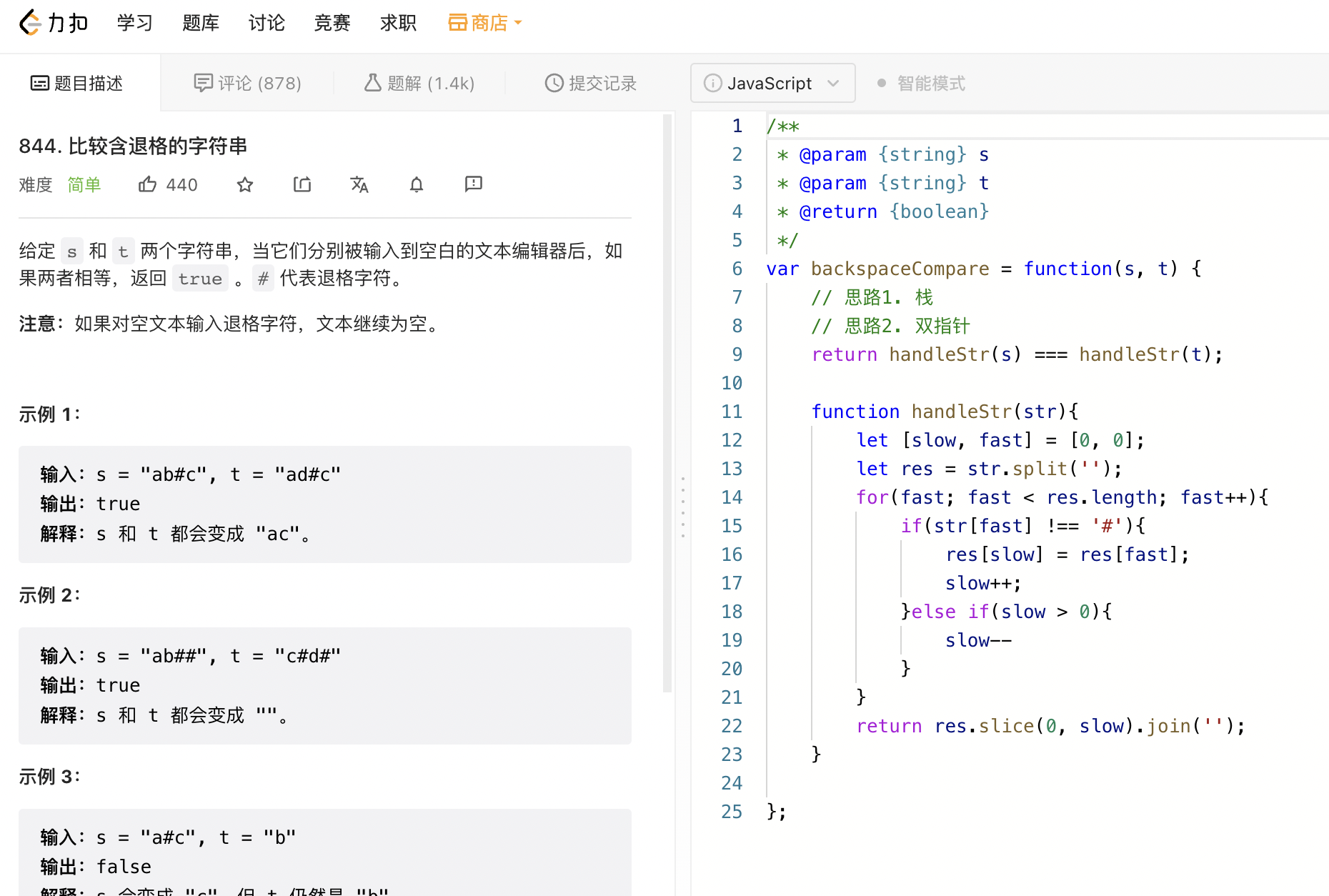Click the share icon
1329x896 pixels.
(302, 184)
